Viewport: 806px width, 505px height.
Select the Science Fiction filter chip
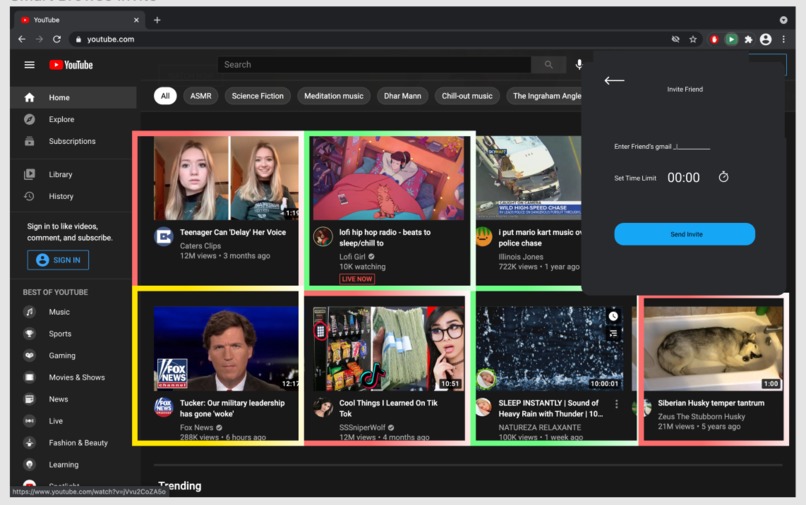[x=258, y=96]
